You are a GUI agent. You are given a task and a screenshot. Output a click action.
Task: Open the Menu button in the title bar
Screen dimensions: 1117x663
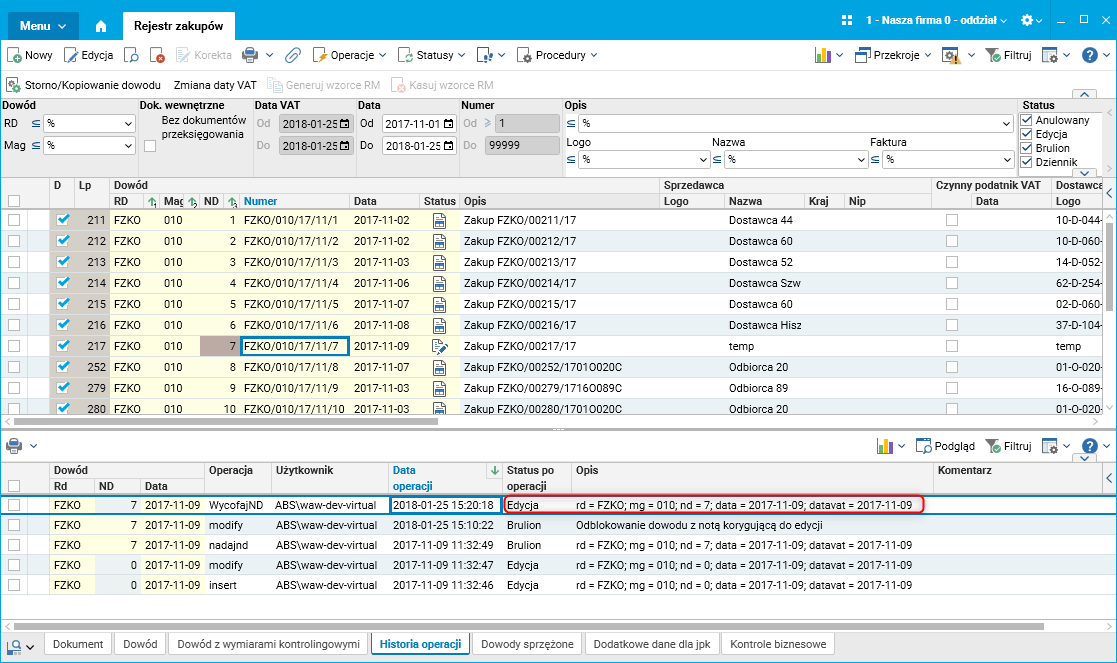[x=43, y=25]
